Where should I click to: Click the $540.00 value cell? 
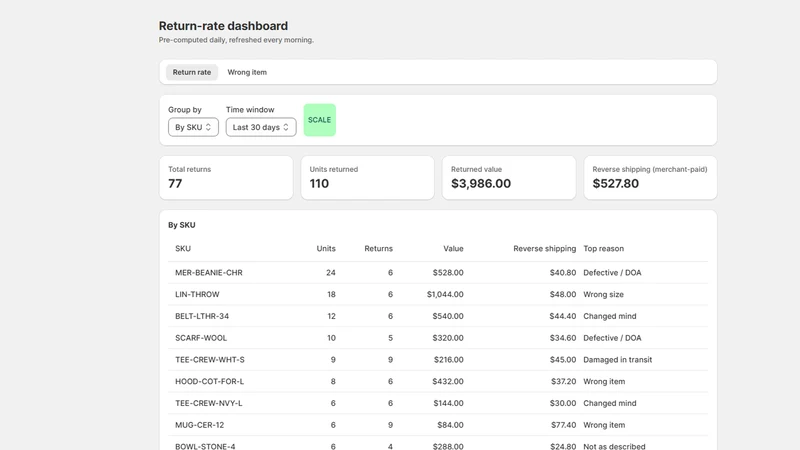point(448,316)
